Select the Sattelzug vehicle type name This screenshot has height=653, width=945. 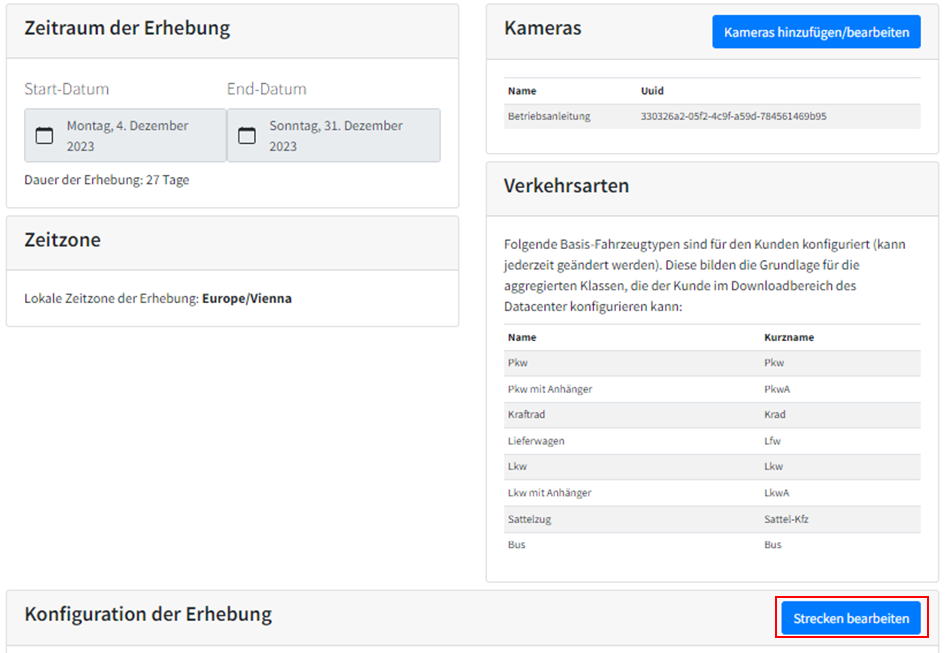(x=529, y=520)
